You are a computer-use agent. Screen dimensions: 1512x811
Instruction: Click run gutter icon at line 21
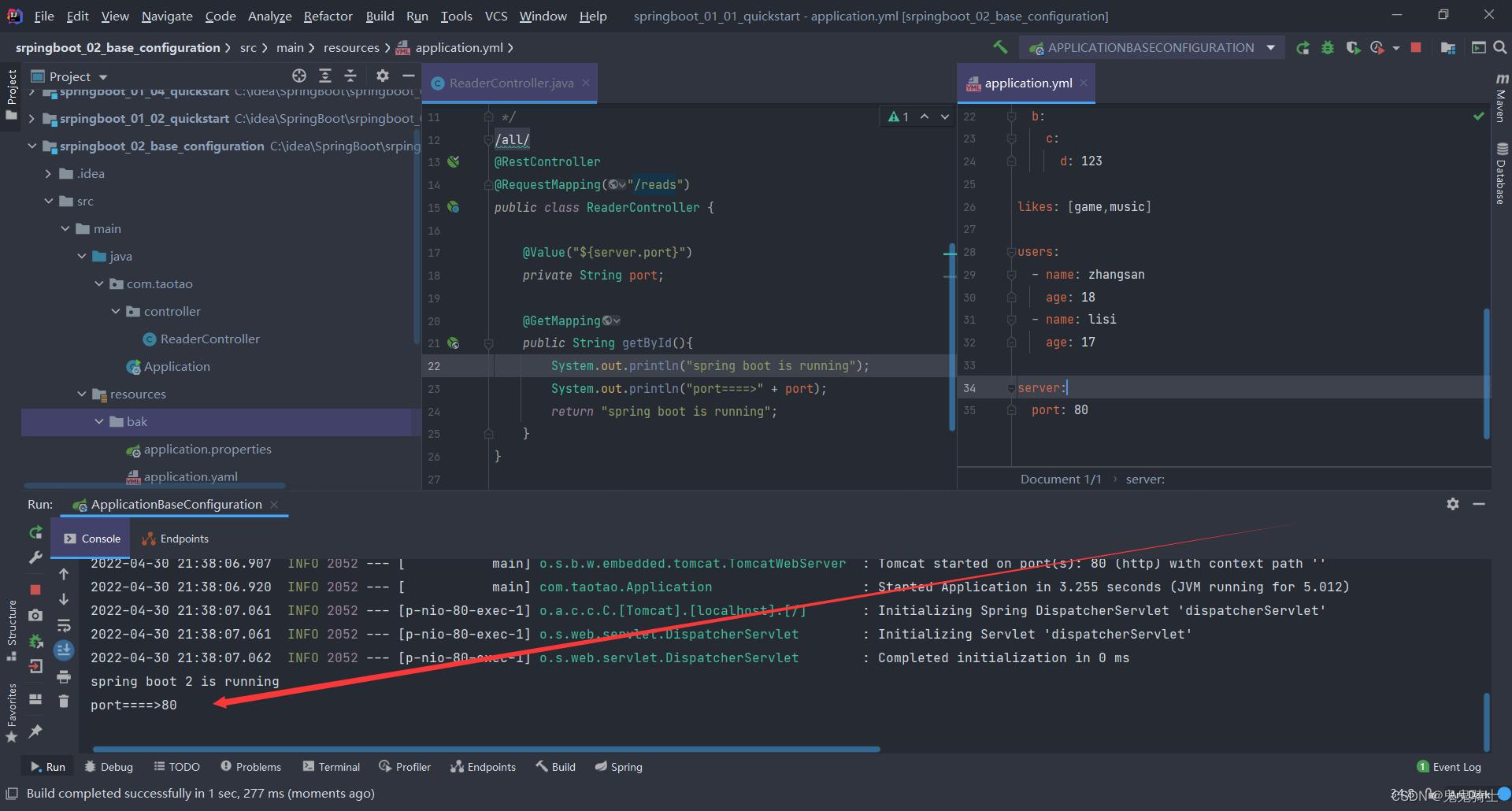click(454, 343)
